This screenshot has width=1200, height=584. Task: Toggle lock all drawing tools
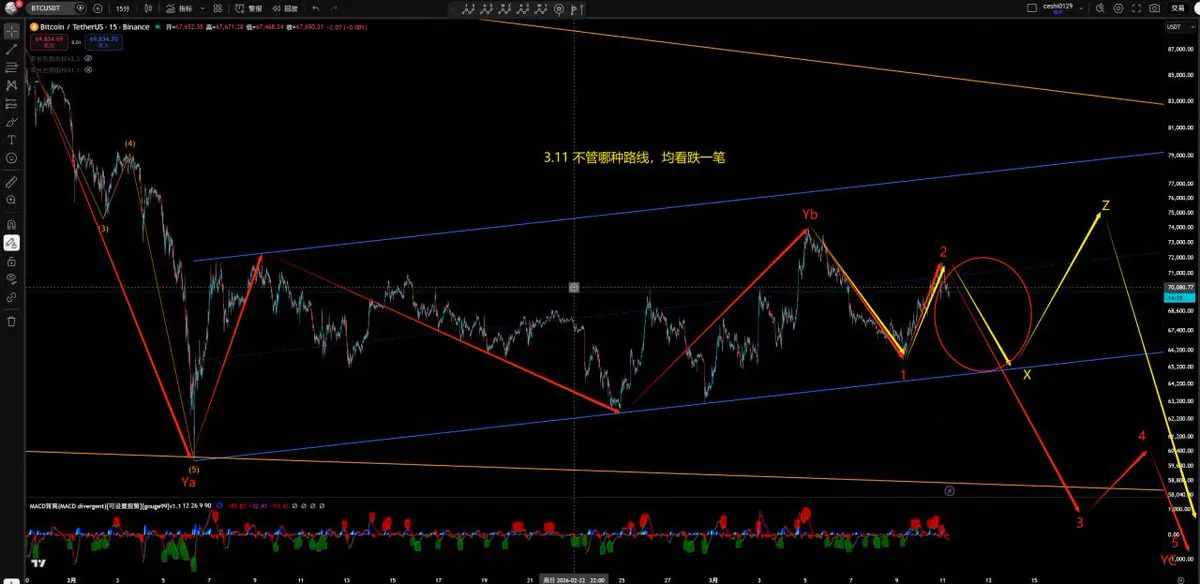click(x=12, y=261)
